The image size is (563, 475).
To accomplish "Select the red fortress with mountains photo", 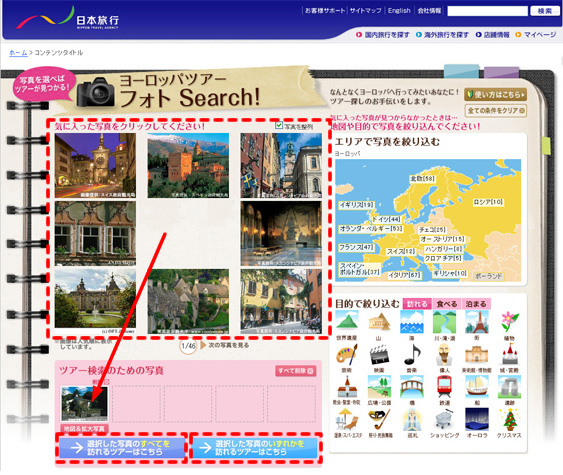I will point(188,166).
